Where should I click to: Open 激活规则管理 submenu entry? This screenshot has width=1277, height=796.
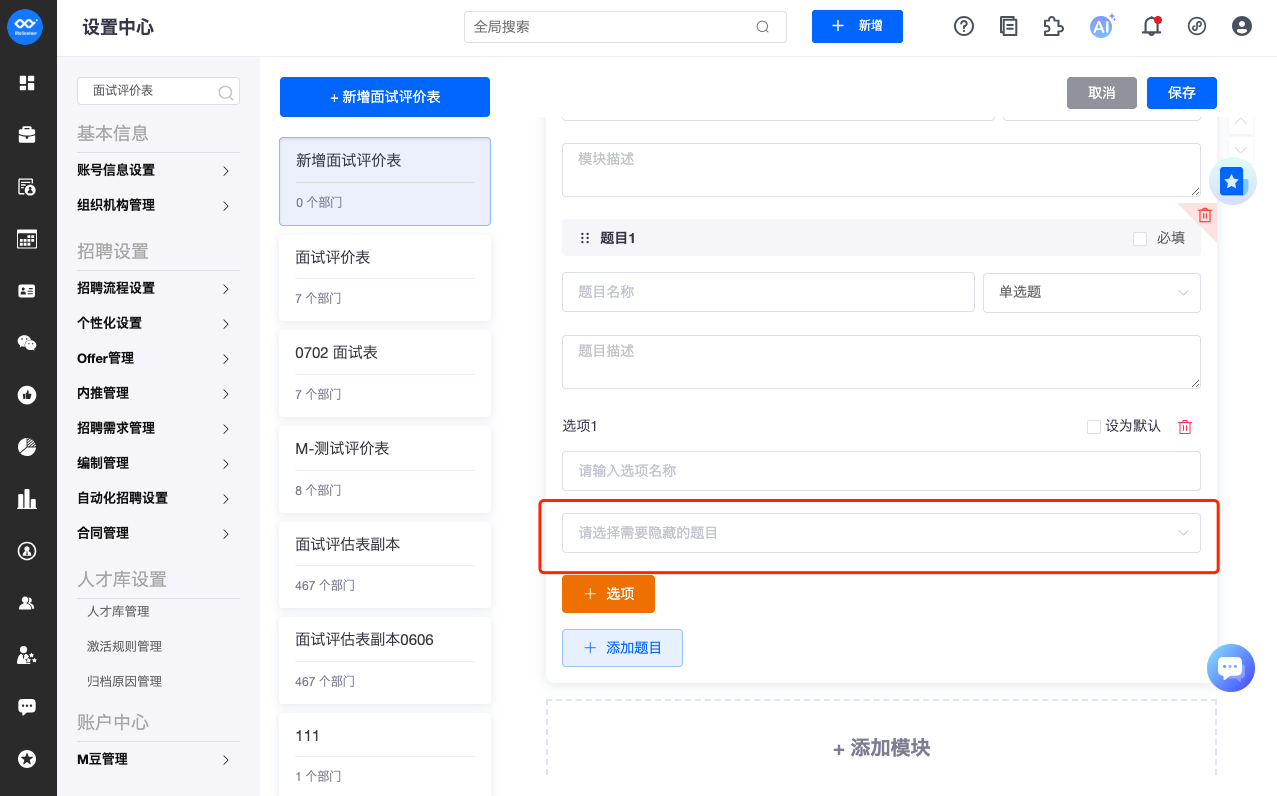(x=124, y=646)
